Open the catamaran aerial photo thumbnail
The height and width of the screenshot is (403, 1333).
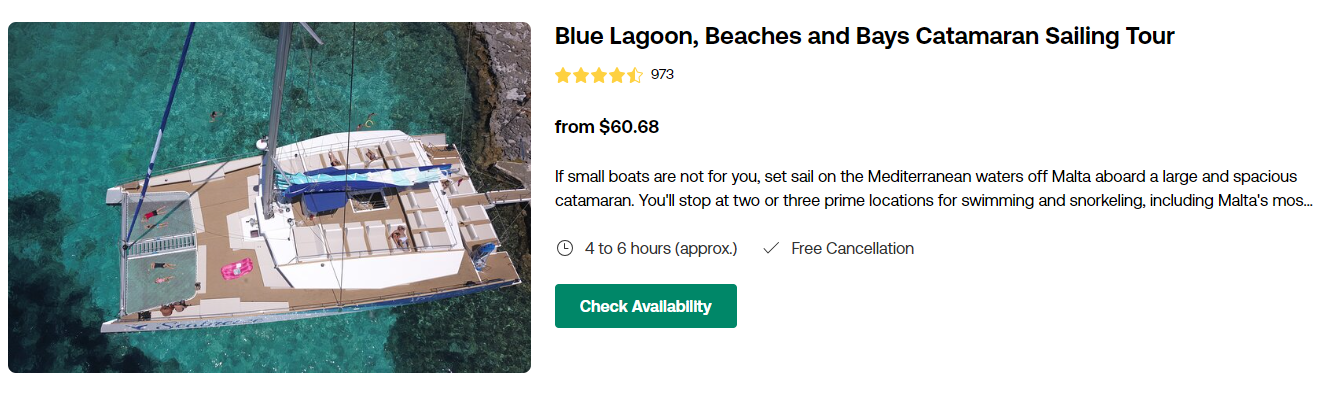click(269, 197)
